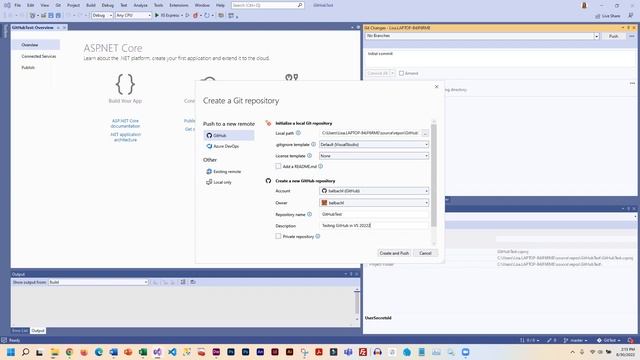Open the Account dropdown
The height and width of the screenshot is (360, 640).
tap(374, 191)
